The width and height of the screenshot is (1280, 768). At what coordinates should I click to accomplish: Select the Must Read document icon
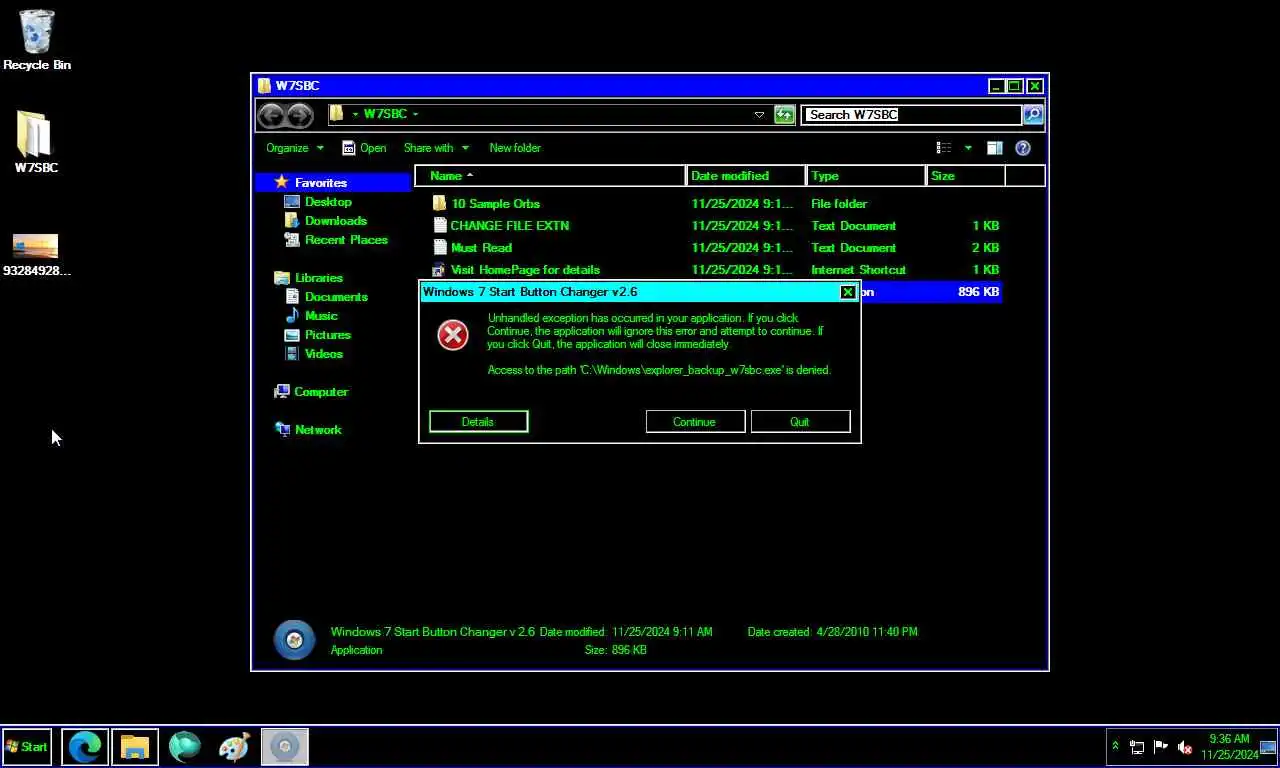pyautogui.click(x=439, y=247)
